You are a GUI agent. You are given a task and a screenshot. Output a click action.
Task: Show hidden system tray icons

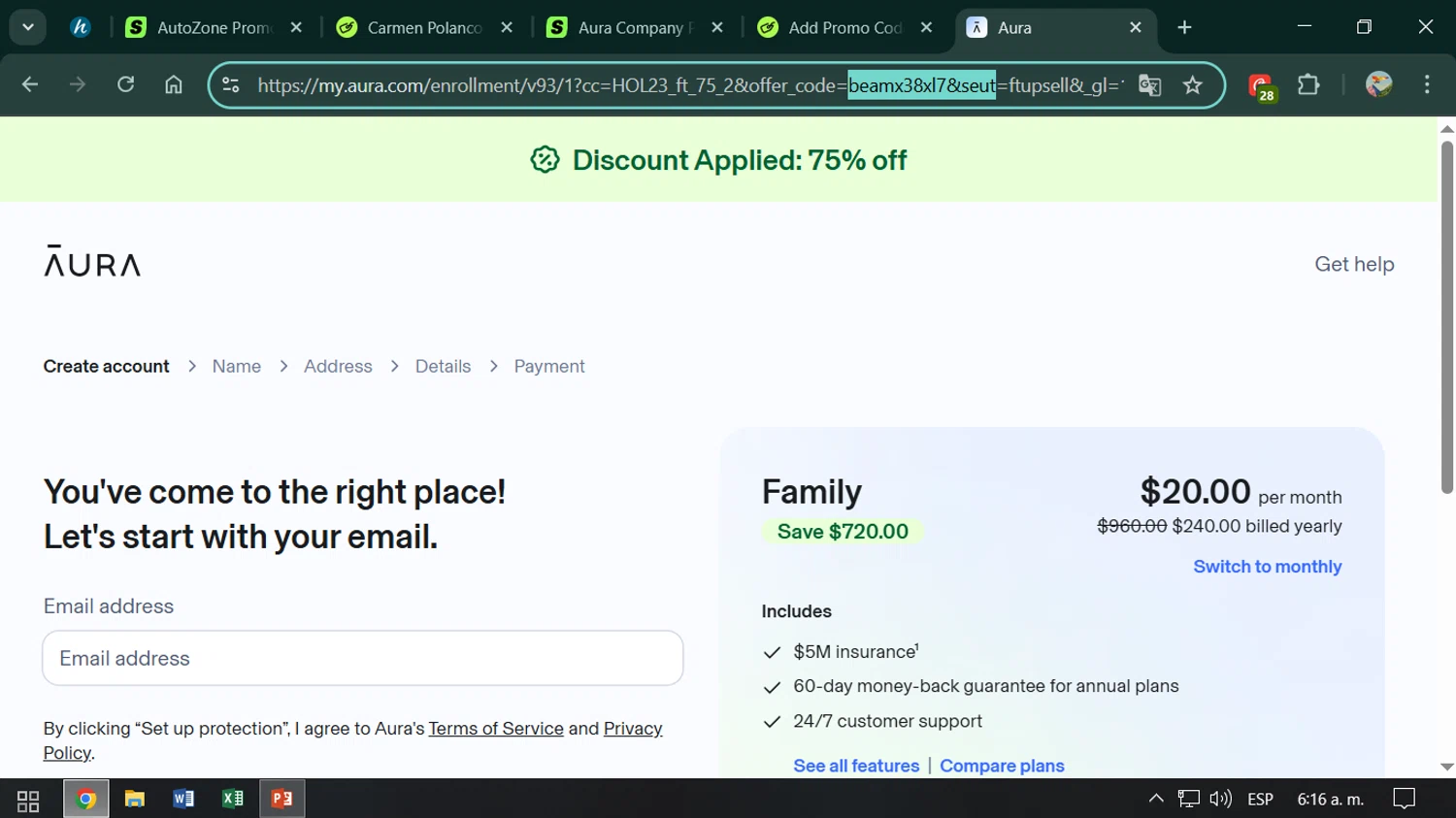pos(1156,800)
